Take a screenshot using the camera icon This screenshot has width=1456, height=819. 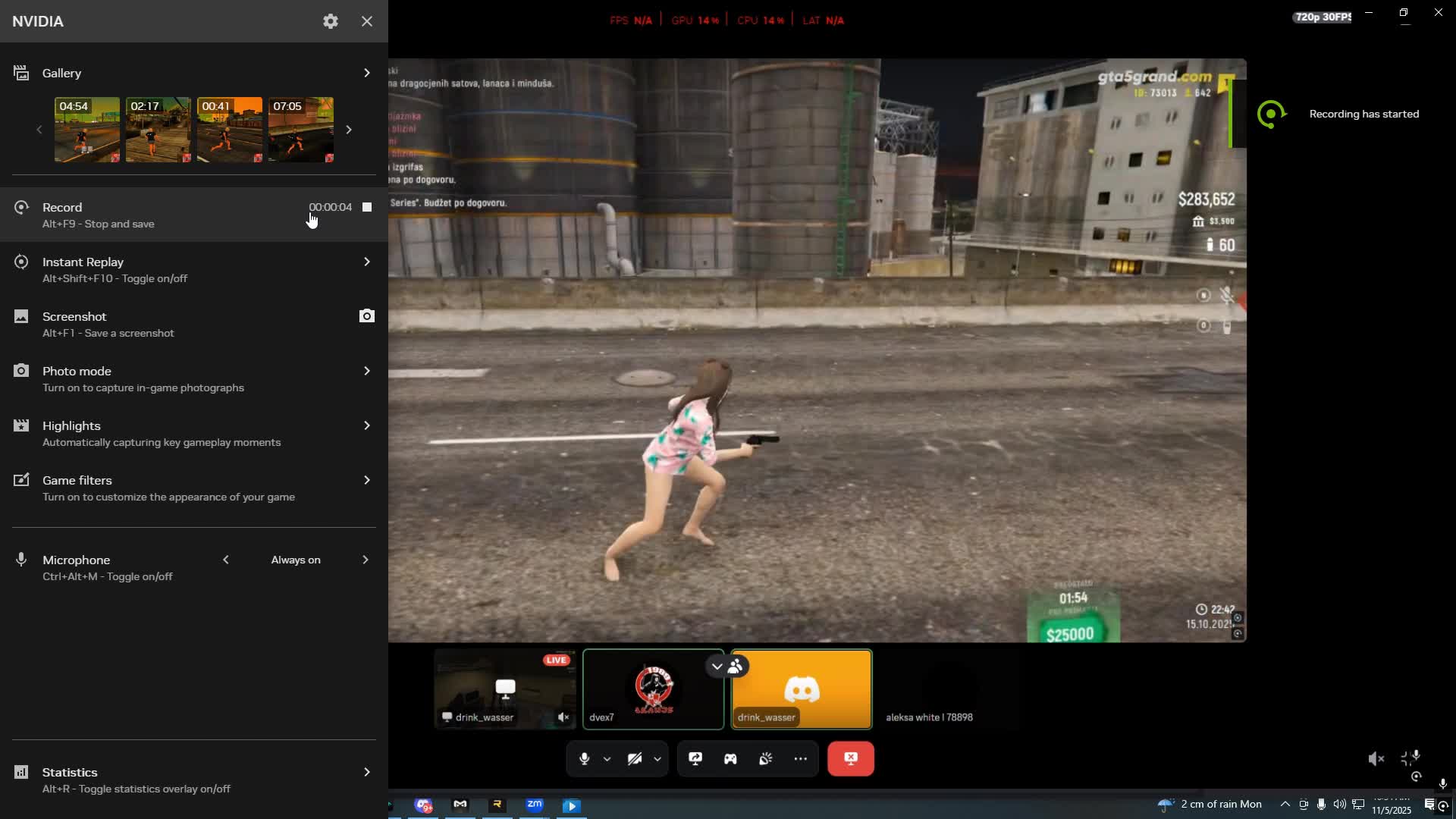coord(366,316)
